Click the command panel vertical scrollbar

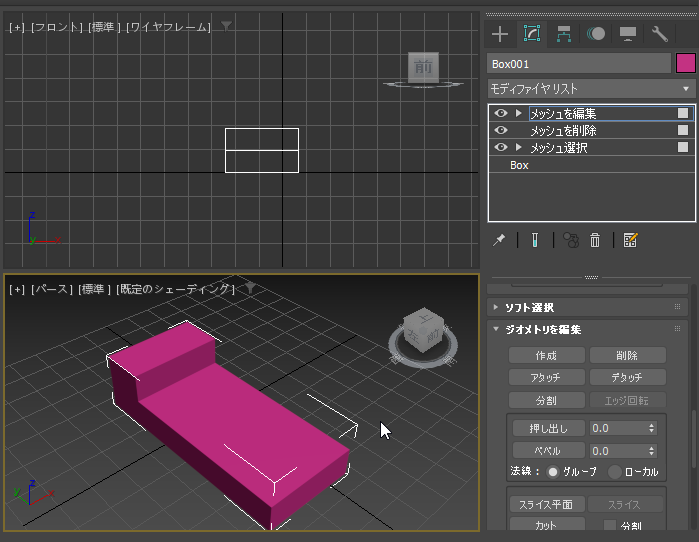(x=693, y=439)
